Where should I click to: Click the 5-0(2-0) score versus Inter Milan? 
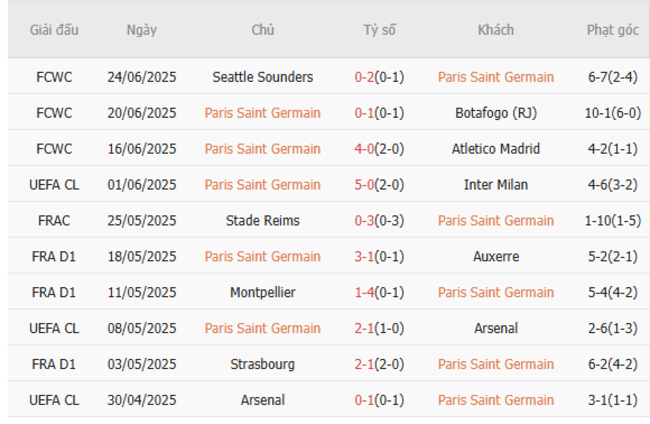pos(379,185)
